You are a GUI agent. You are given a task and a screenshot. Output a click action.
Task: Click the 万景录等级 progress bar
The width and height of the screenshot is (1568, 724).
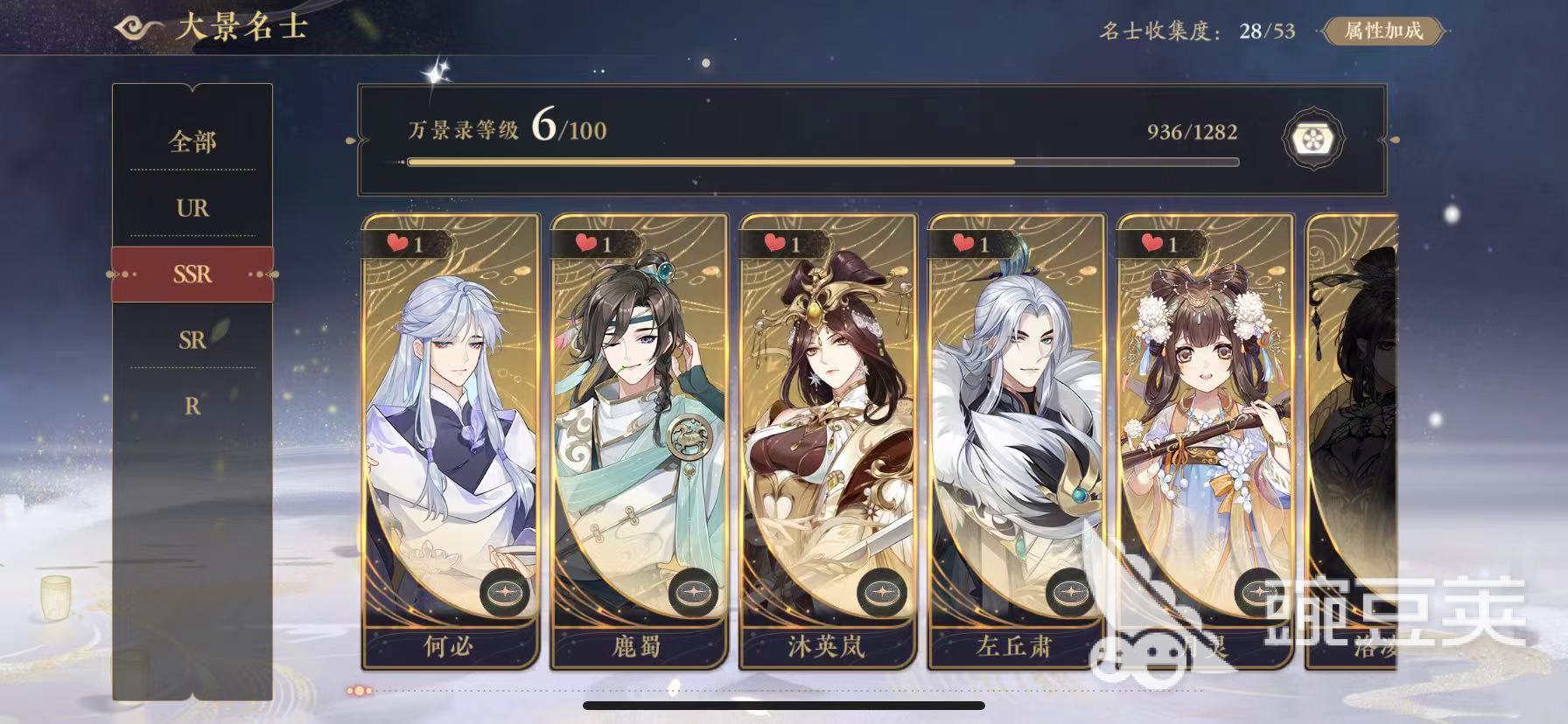(x=822, y=162)
